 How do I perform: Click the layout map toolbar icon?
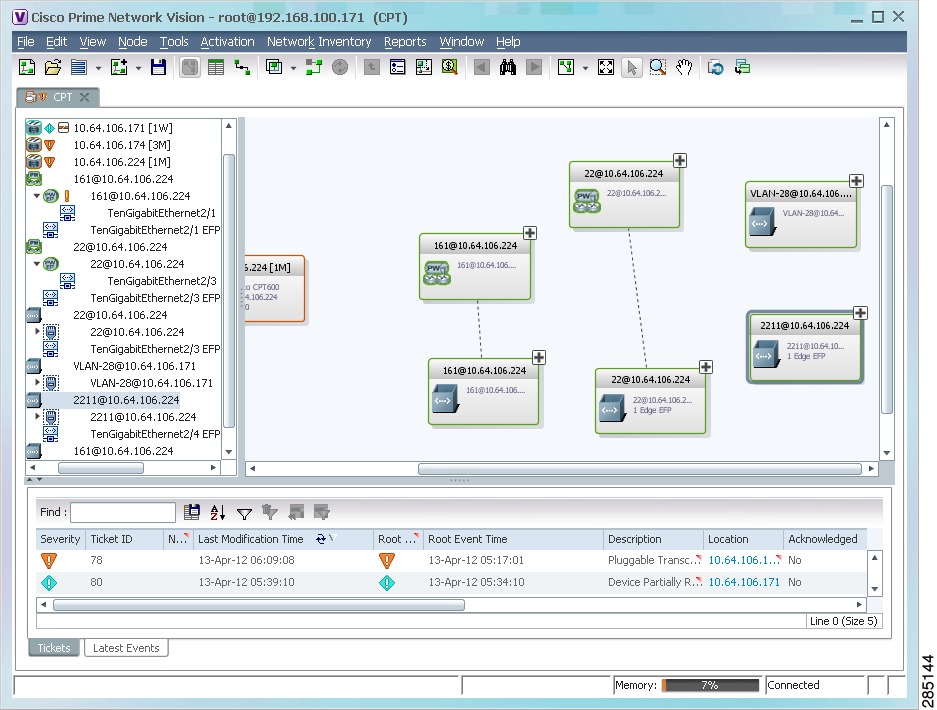566,67
